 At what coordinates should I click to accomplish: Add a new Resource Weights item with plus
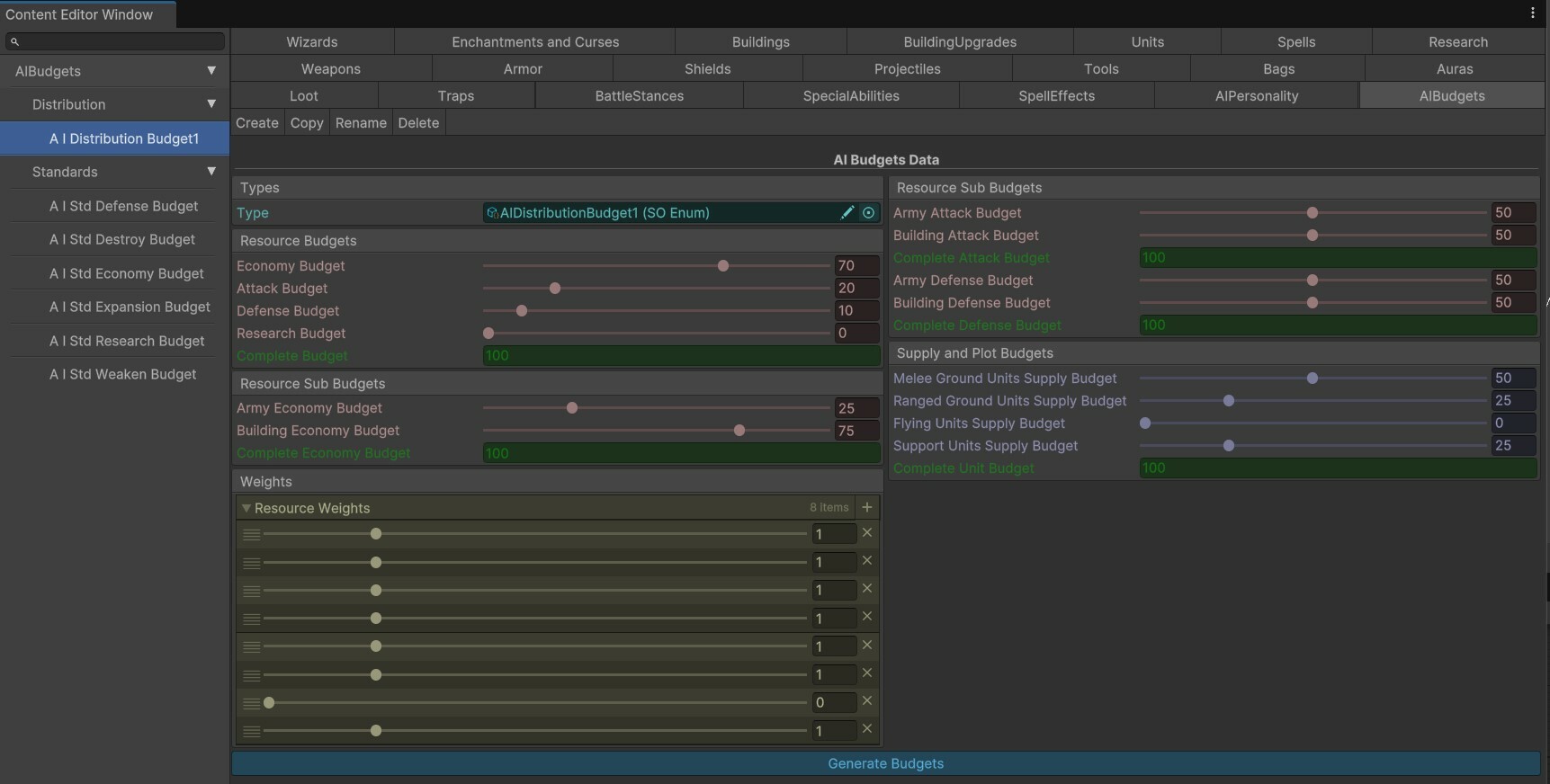(866, 508)
